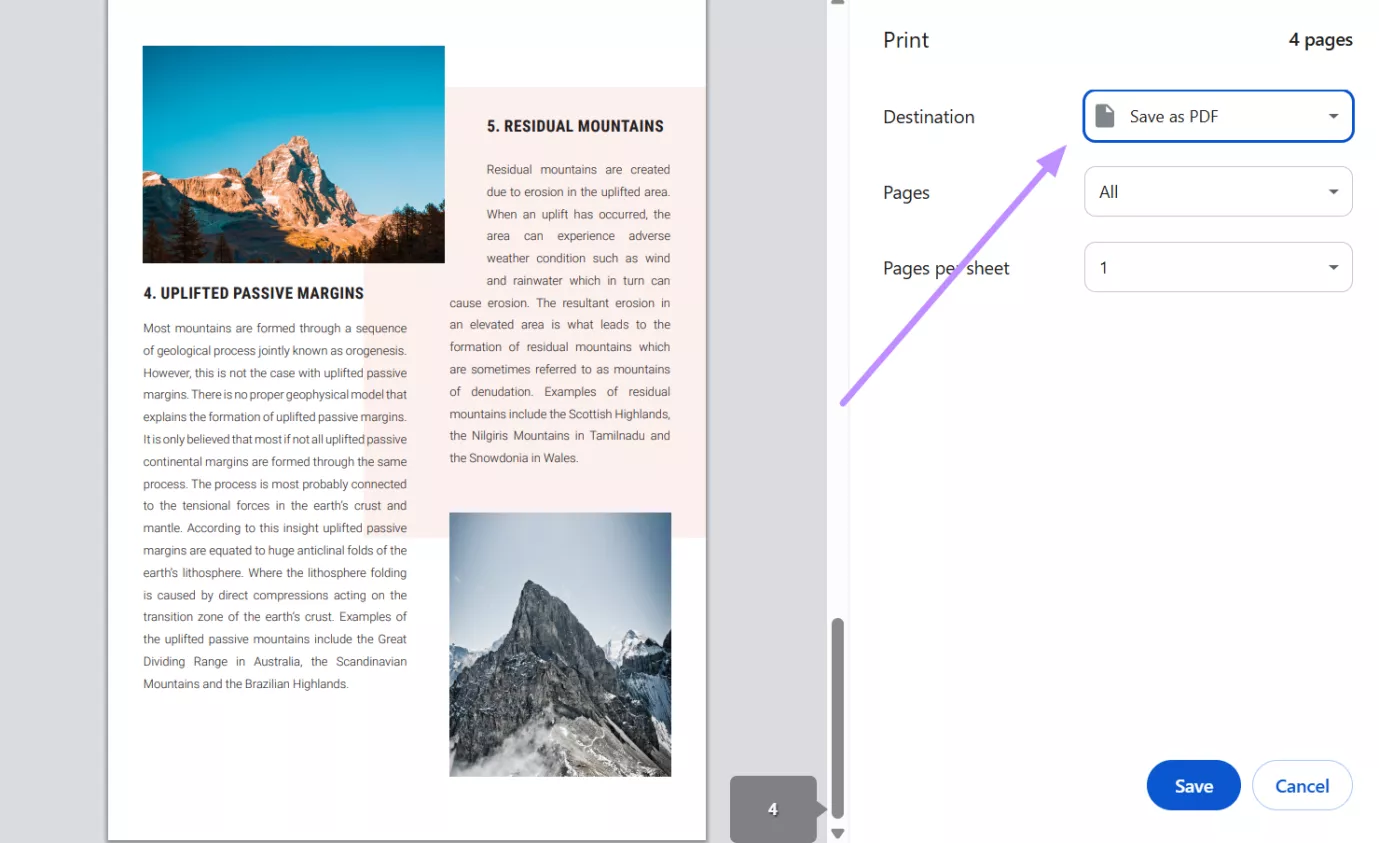Click the Uplifted Passive Margins heading
Image resolution: width=1379 pixels, height=843 pixels.
(254, 293)
